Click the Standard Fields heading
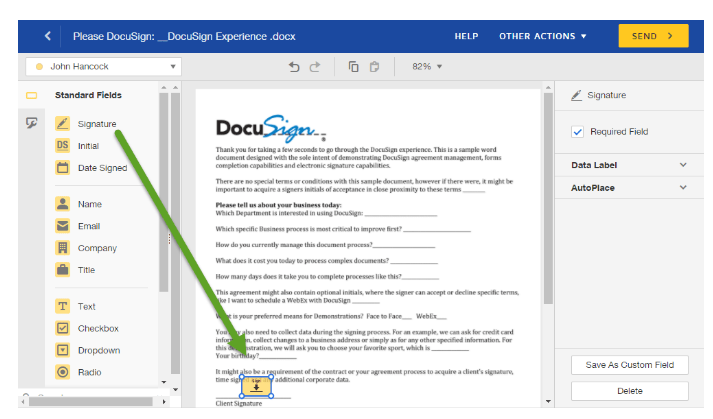 tap(88, 95)
